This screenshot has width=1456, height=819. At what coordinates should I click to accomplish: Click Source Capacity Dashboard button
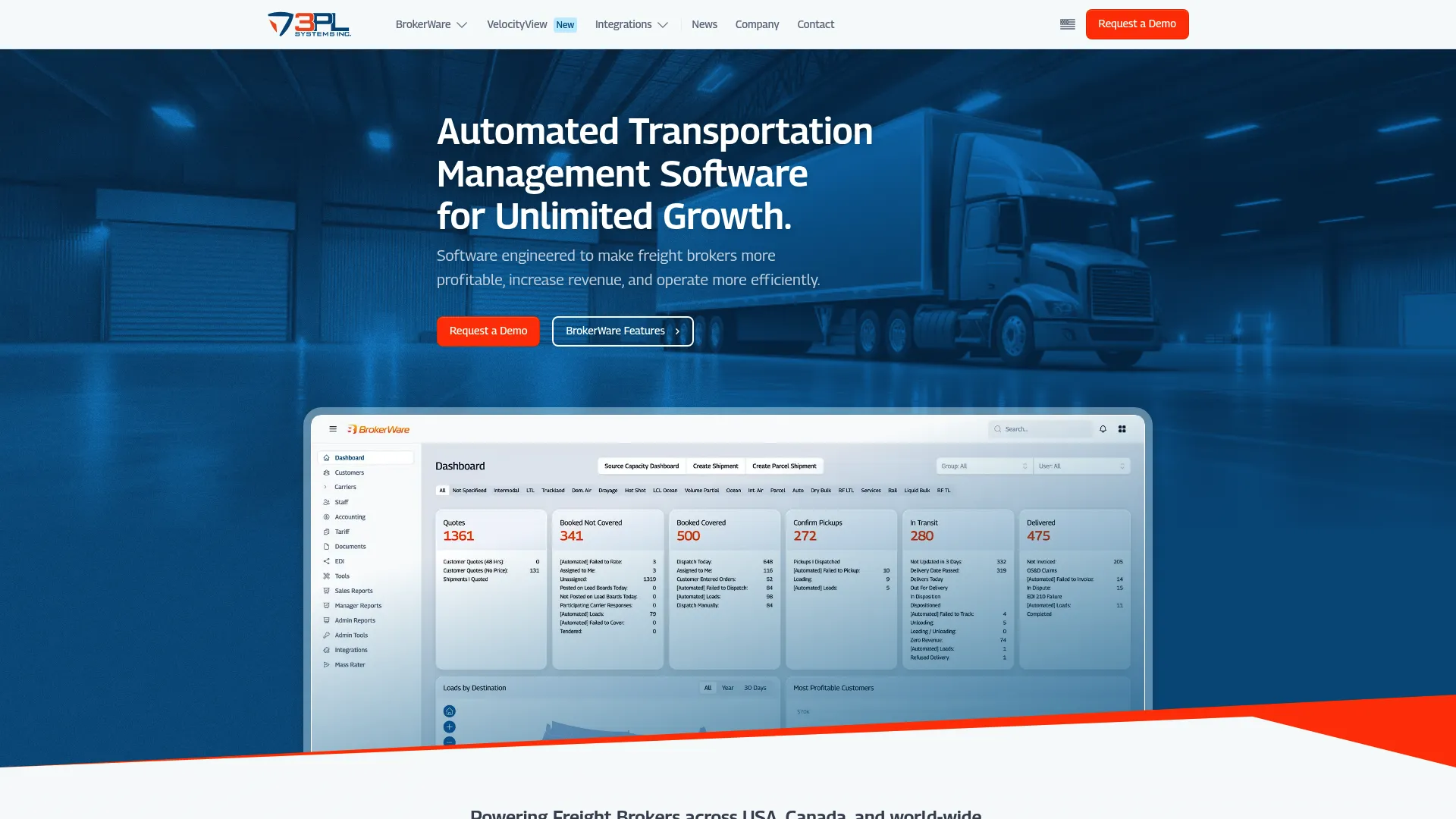tap(642, 466)
